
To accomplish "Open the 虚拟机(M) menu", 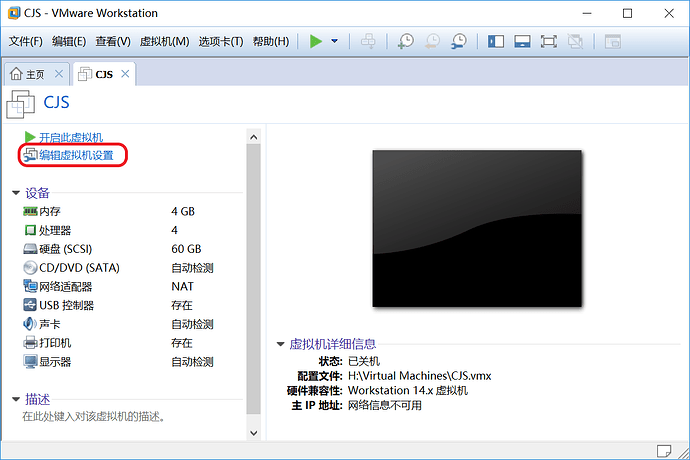I will click(164, 41).
